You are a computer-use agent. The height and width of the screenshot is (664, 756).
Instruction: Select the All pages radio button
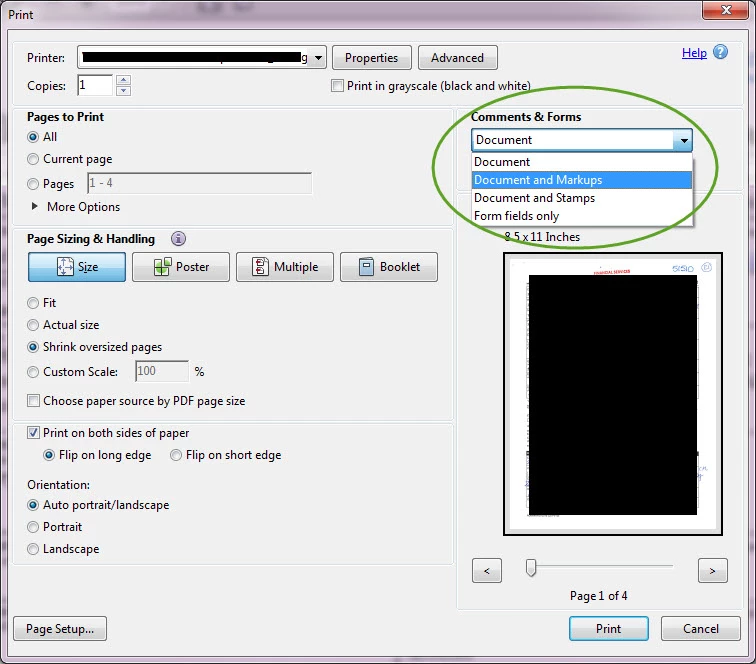pyautogui.click(x=33, y=137)
